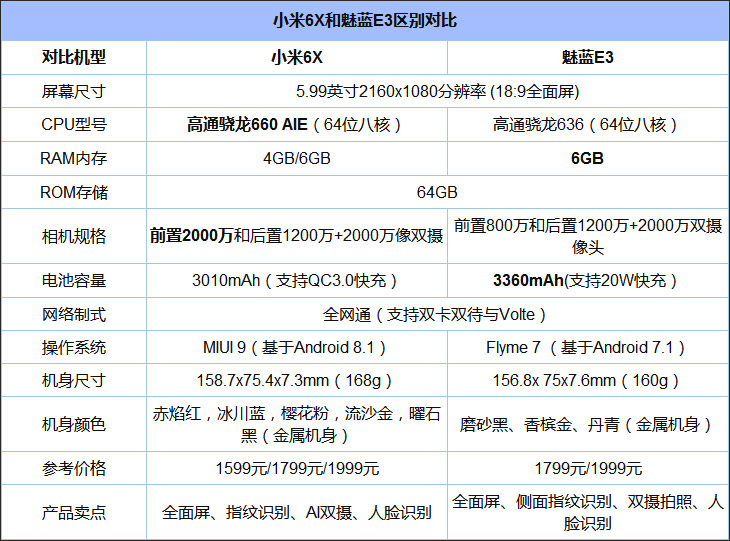Click the 1599元/1799元/1999元 price cell

point(297,468)
